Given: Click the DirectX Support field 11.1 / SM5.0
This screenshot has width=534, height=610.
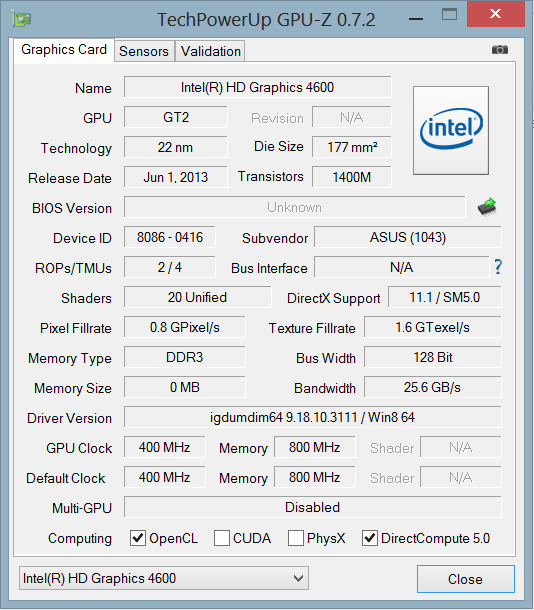Looking at the screenshot, I should click(445, 297).
